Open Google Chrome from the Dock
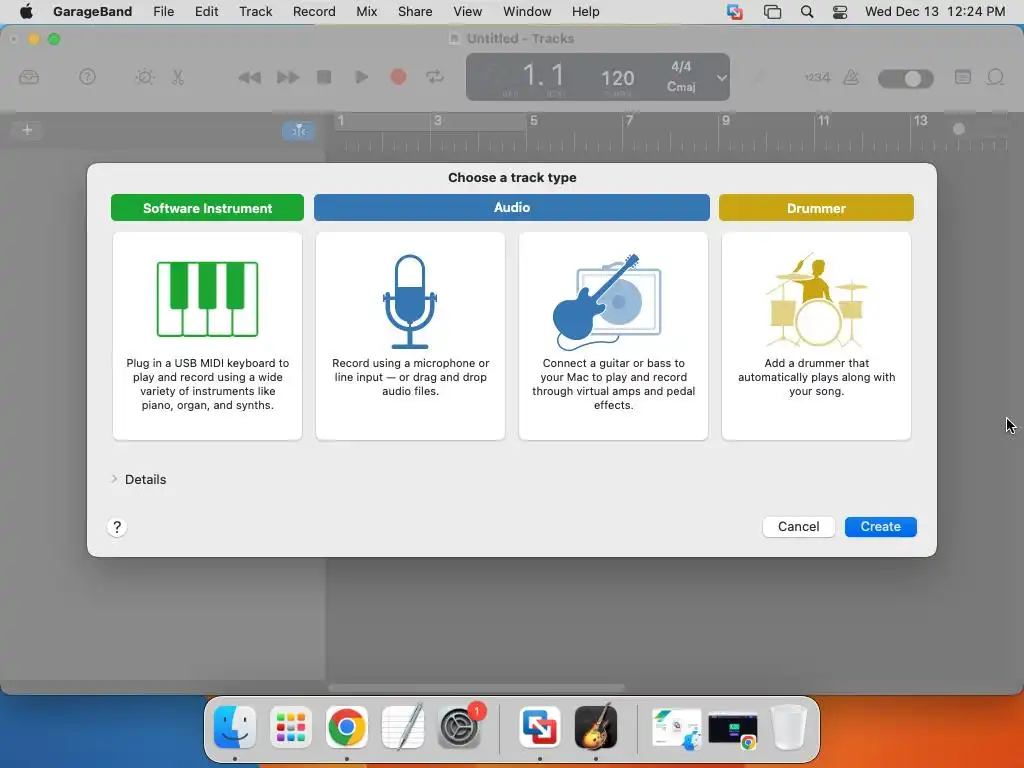 347,727
